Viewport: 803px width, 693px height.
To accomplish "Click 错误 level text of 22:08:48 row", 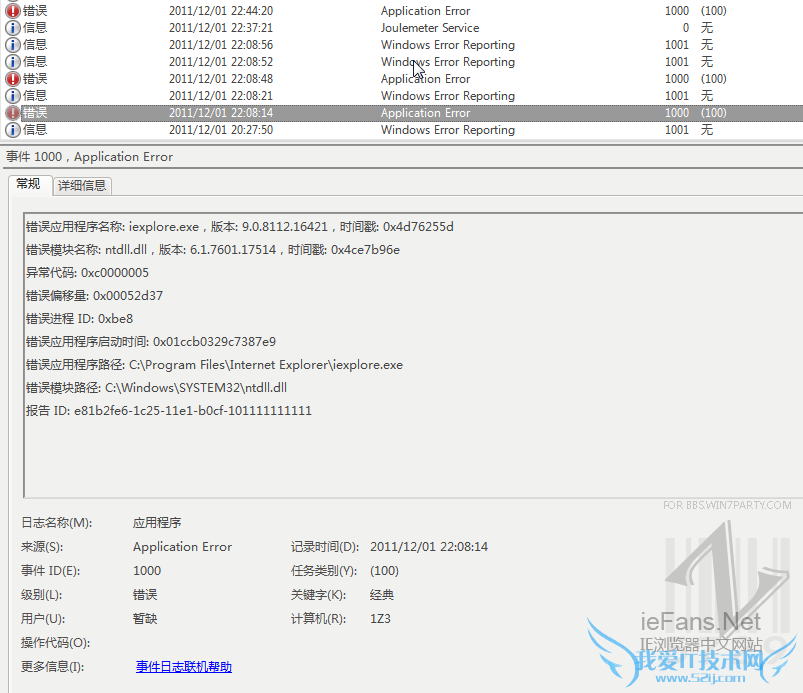I will (35, 79).
